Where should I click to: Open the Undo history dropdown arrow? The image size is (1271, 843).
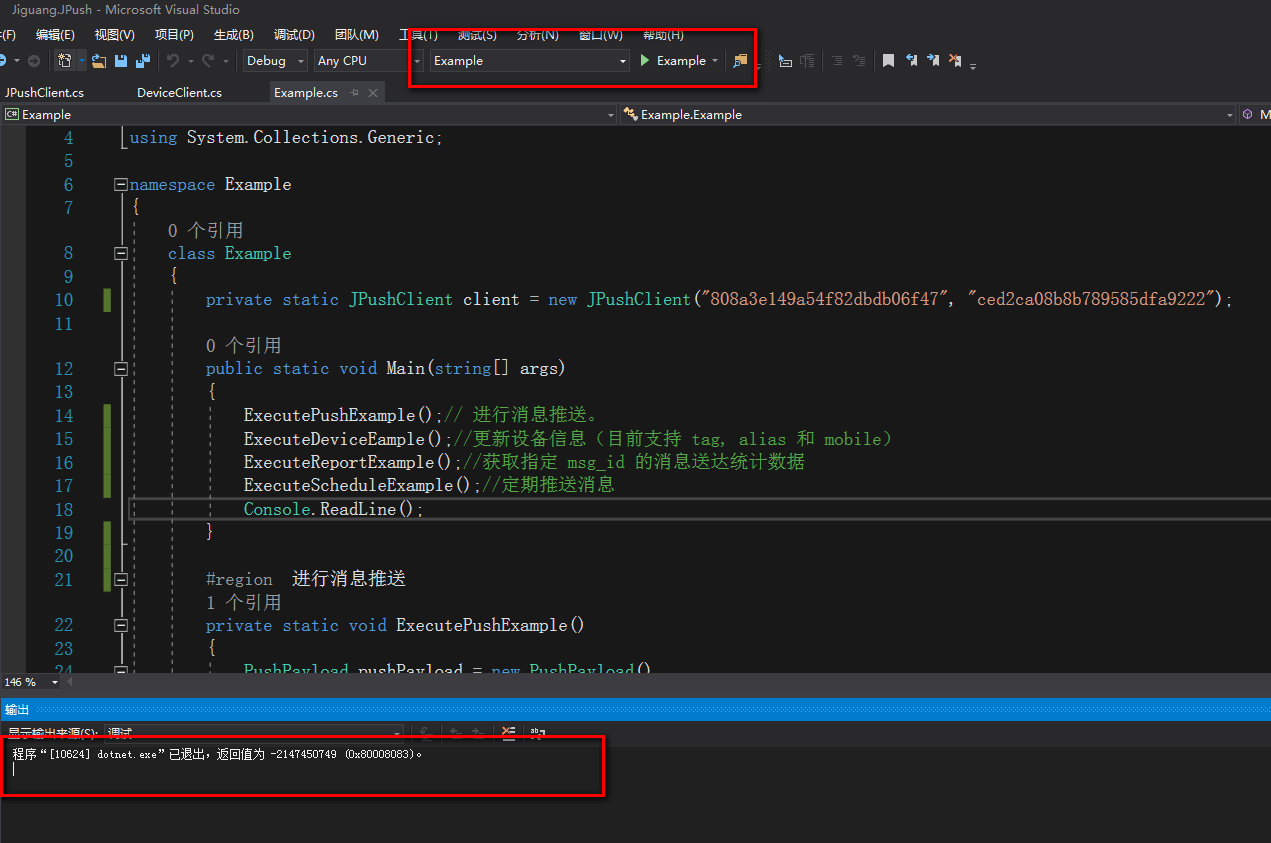tap(190, 61)
